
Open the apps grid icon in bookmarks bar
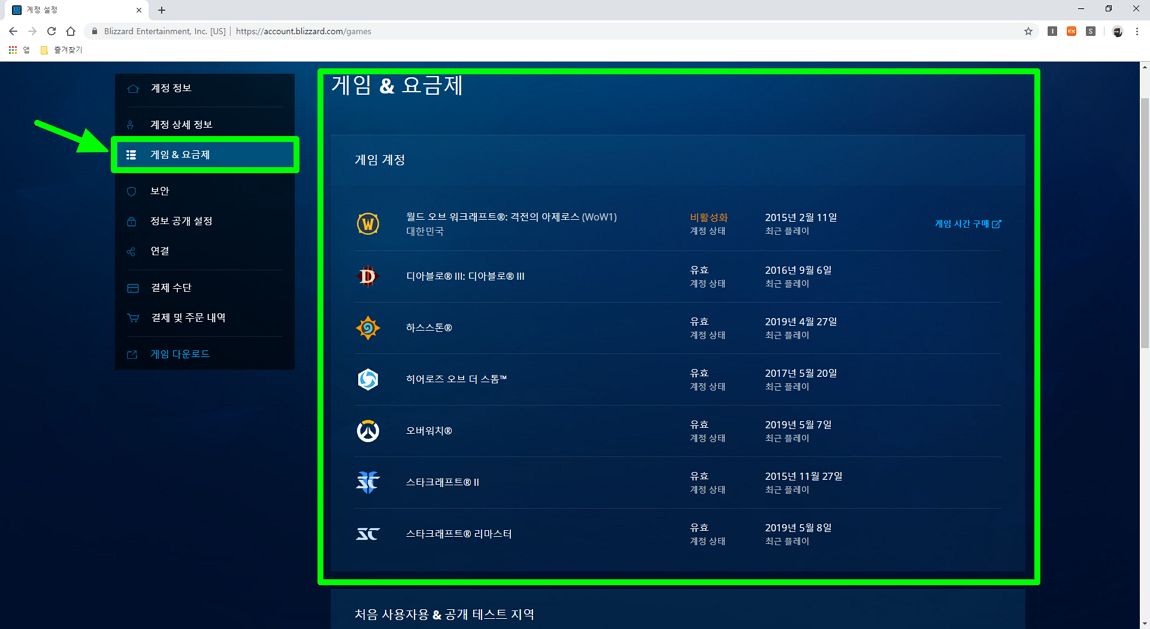click(12, 50)
